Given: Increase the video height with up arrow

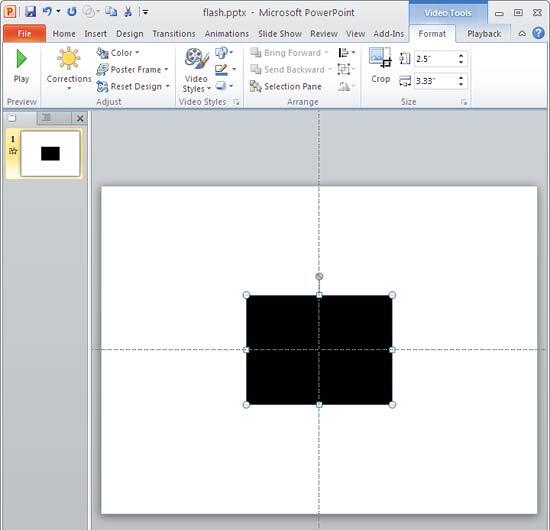Looking at the screenshot, I should 461,55.
